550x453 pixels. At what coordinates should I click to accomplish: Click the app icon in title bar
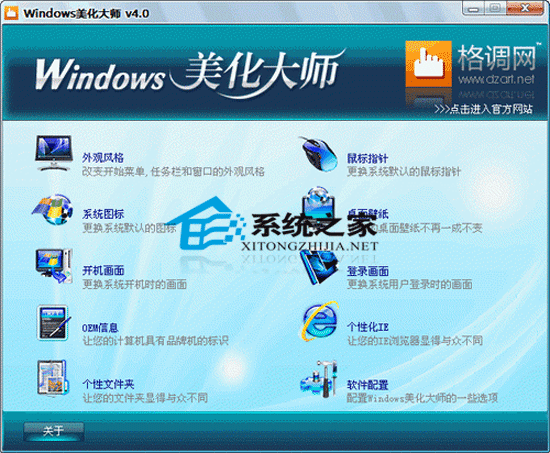[x=11, y=13]
